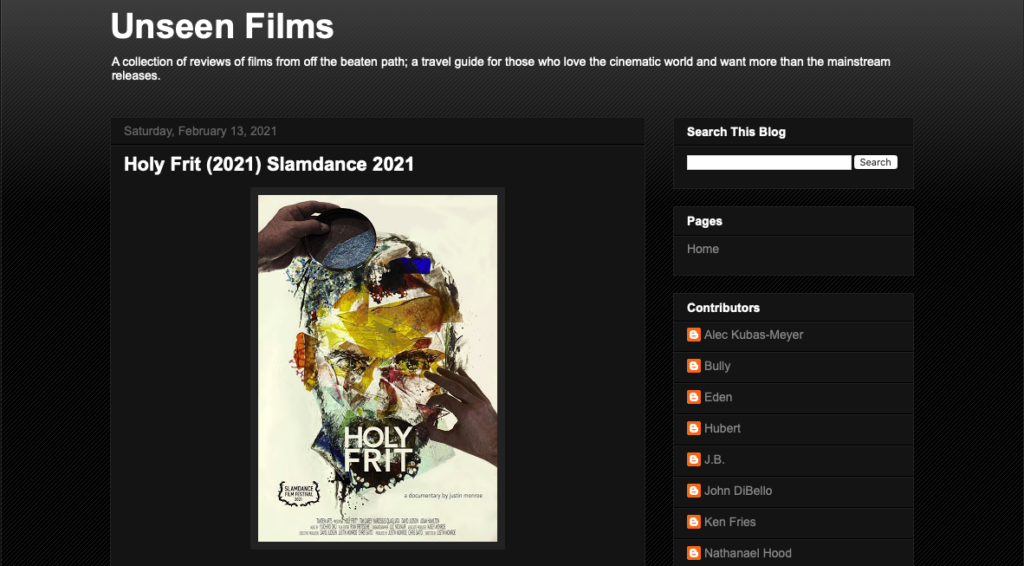The width and height of the screenshot is (1024, 566).
Task: Click Blogger icon beside Hubert
Action: point(694,428)
